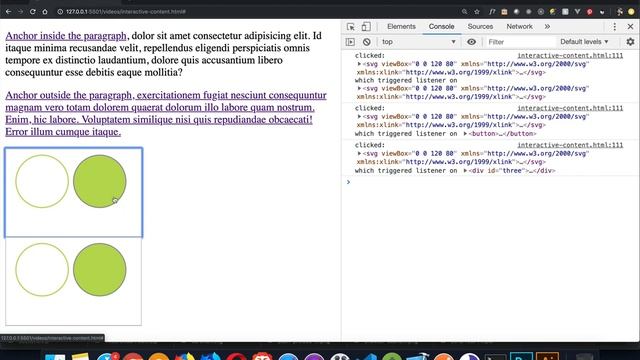Click the hollow circle in the lower box
Image resolution: width=640 pixels, height=360 pixels.
(x=42, y=270)
